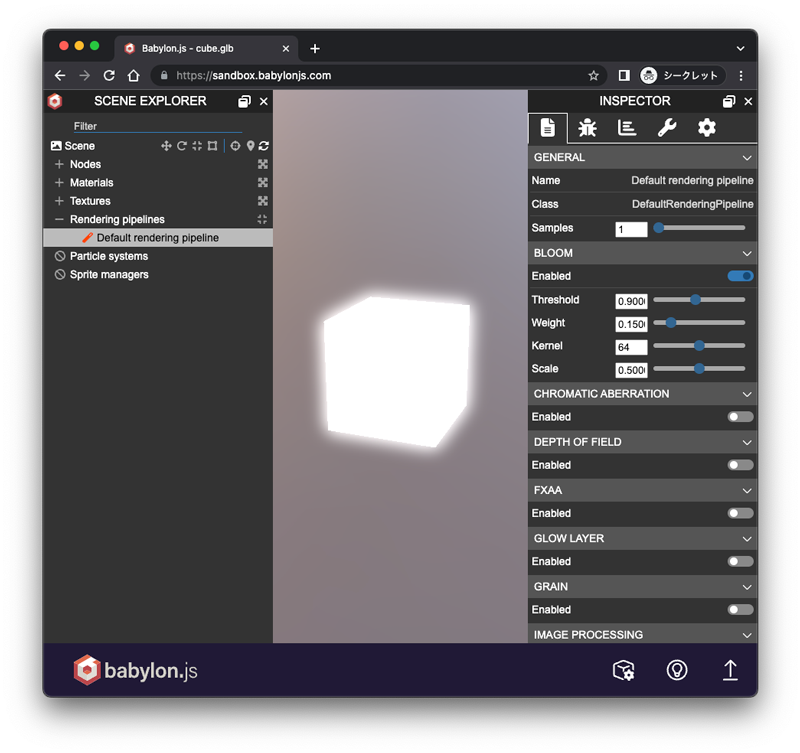The image size is (800, 753).
Task: Go to the browser home page icon
Action: coord(134,76)
